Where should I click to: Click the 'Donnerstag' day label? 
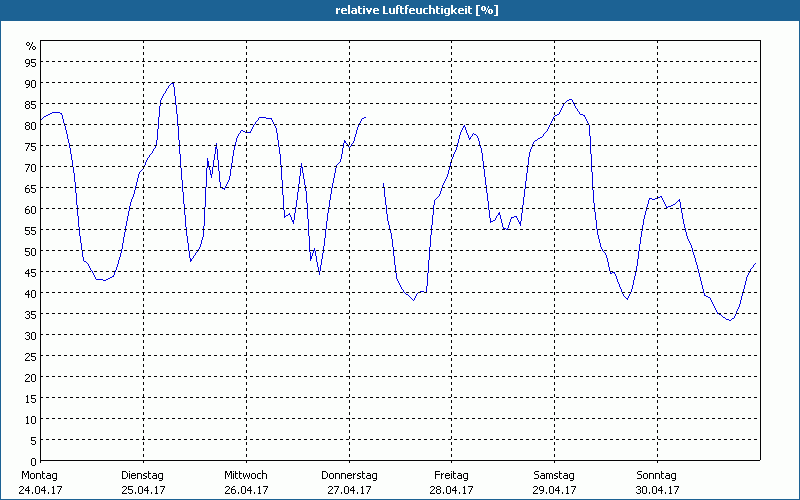click(x=349, y=476)
